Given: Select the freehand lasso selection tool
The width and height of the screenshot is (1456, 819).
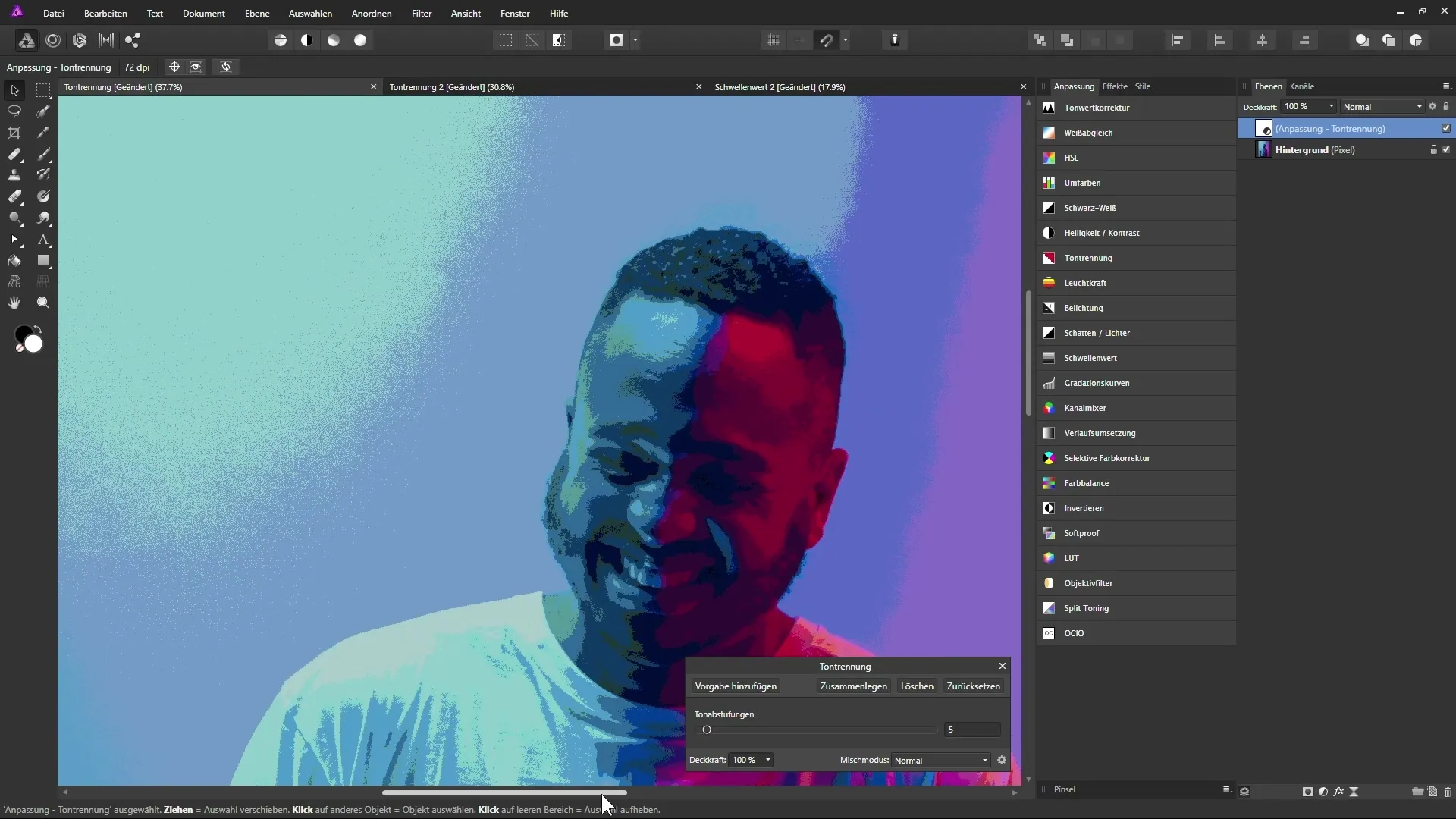Looking at the screenshot, I should click(x=14, y=111).
